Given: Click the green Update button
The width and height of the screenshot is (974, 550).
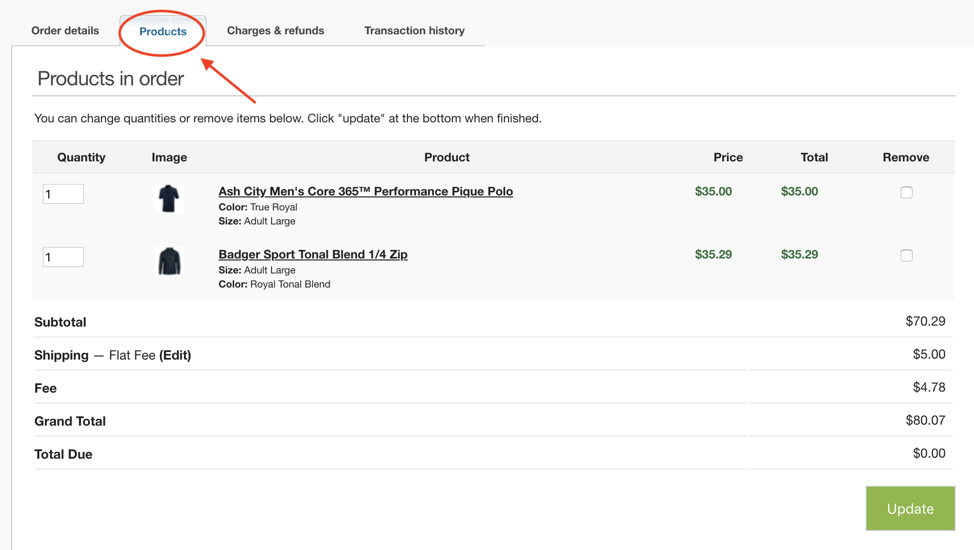Looking at the screenshot, I should coord(910,508).
